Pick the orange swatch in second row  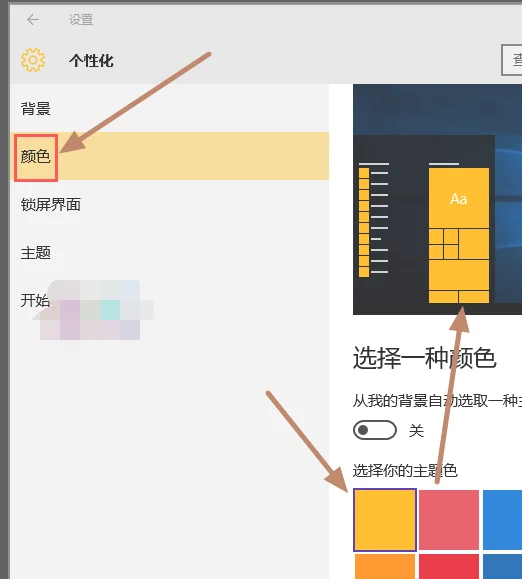[x=385, y=566]
